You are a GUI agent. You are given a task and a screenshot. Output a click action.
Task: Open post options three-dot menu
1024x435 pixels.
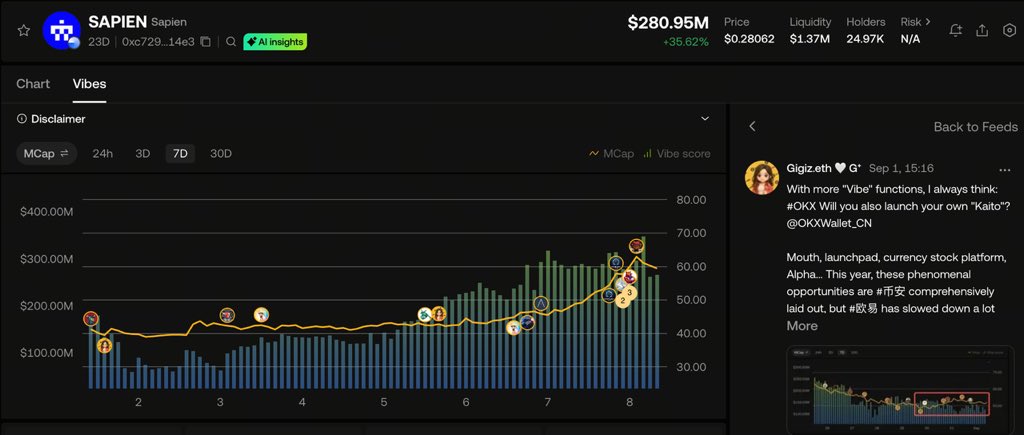[1004, 170]
